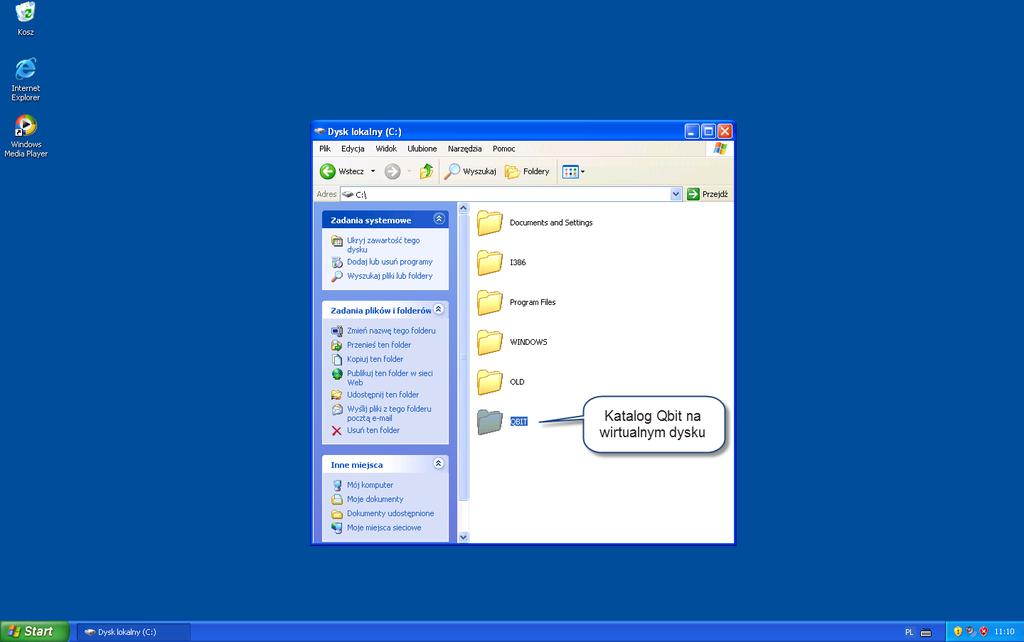This screenshot has height=642, width=1024.
Task: Open the Widok menu
Action: (386, 149)
